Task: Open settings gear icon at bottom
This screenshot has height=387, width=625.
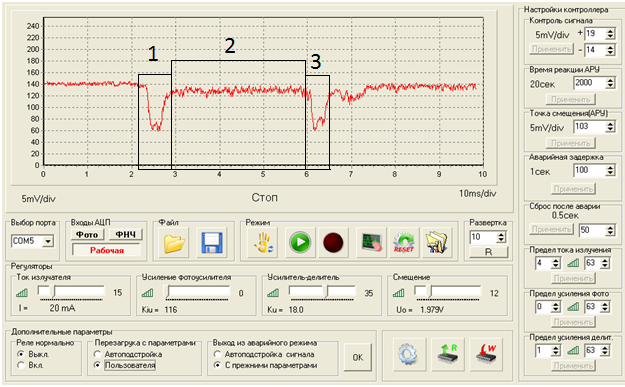Action: pos(408,354)
